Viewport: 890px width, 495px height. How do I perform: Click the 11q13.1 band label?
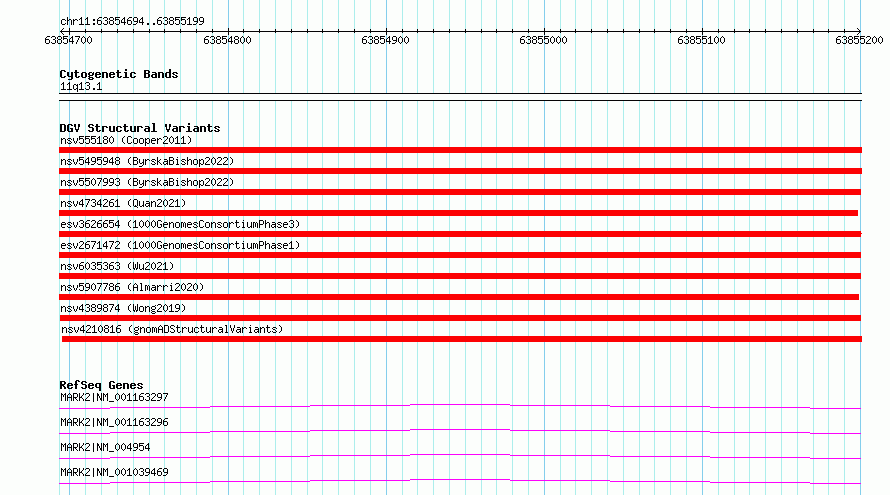(81, 86)
